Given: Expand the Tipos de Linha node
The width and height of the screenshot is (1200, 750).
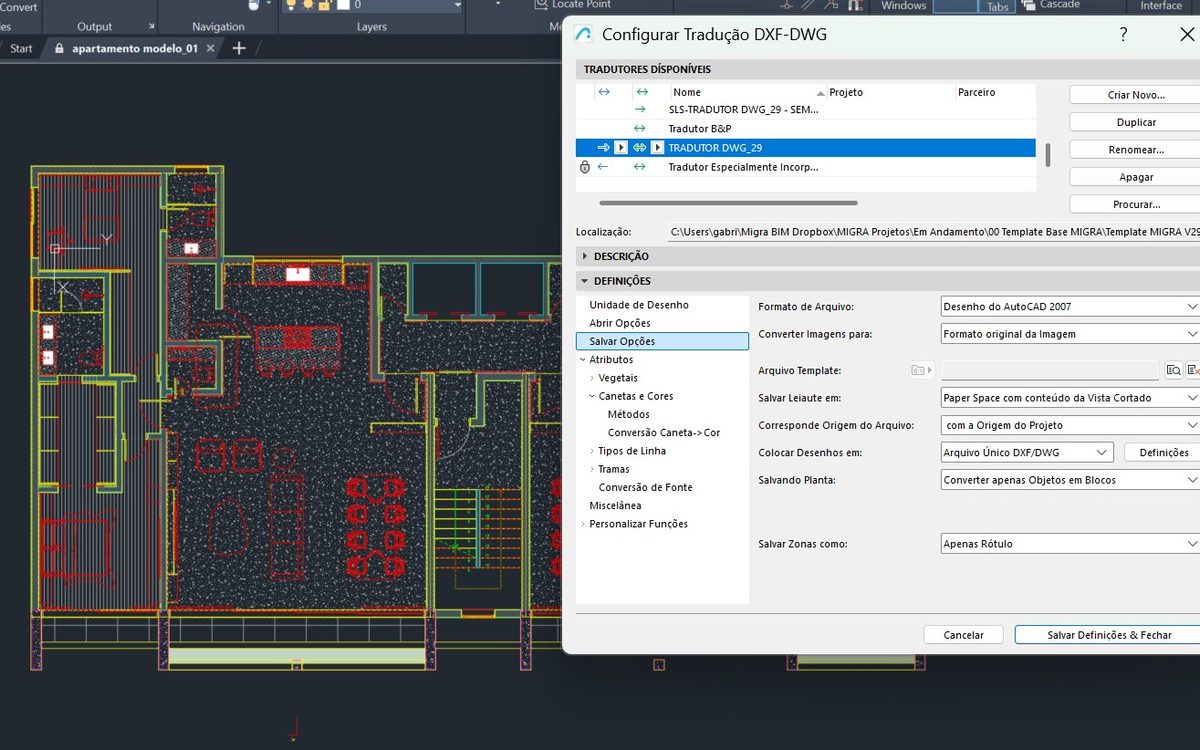Looking at the screenshot, I should tap(592, 451).
